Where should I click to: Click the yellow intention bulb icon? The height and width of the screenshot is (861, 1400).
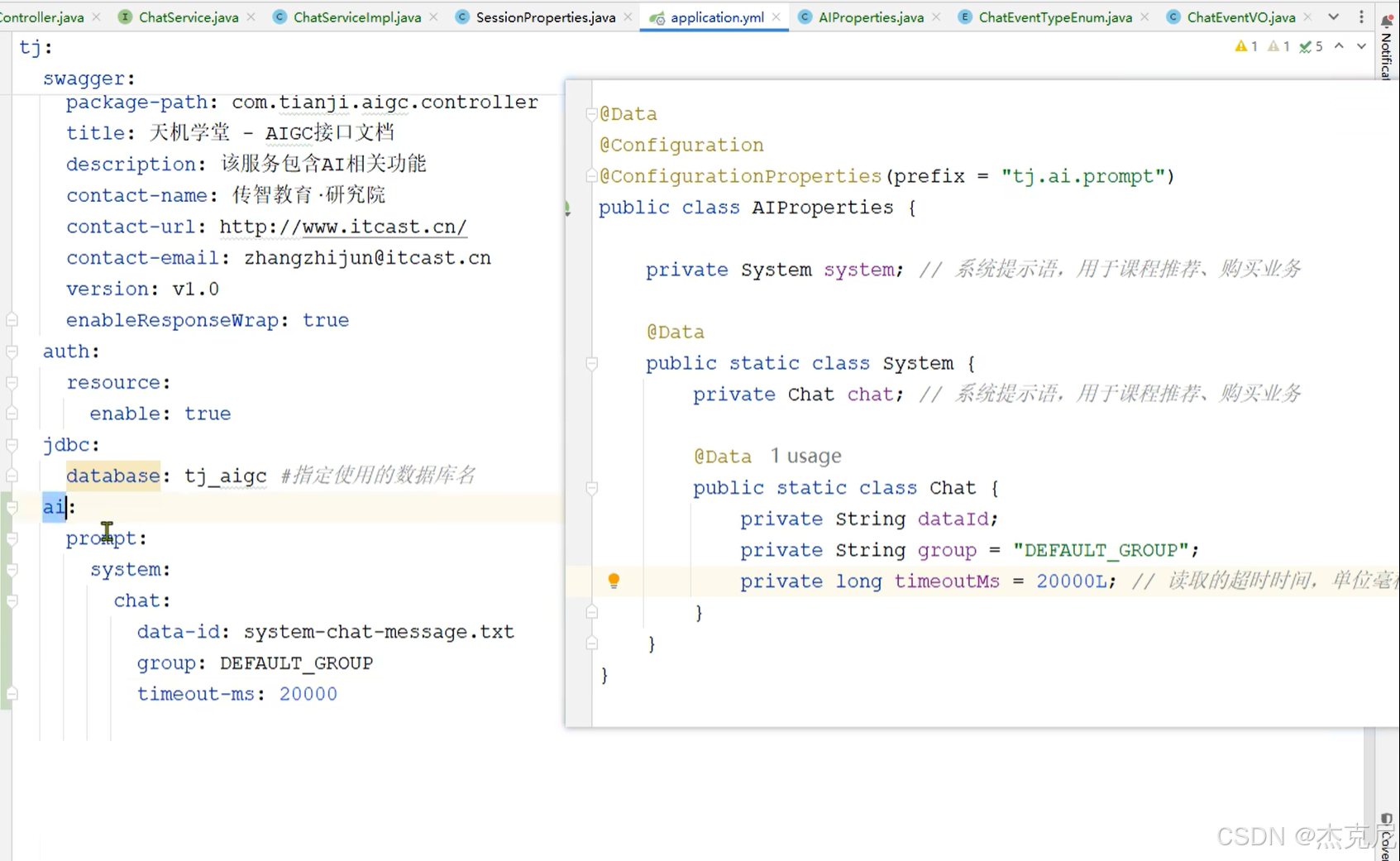[x=614, y=581]
